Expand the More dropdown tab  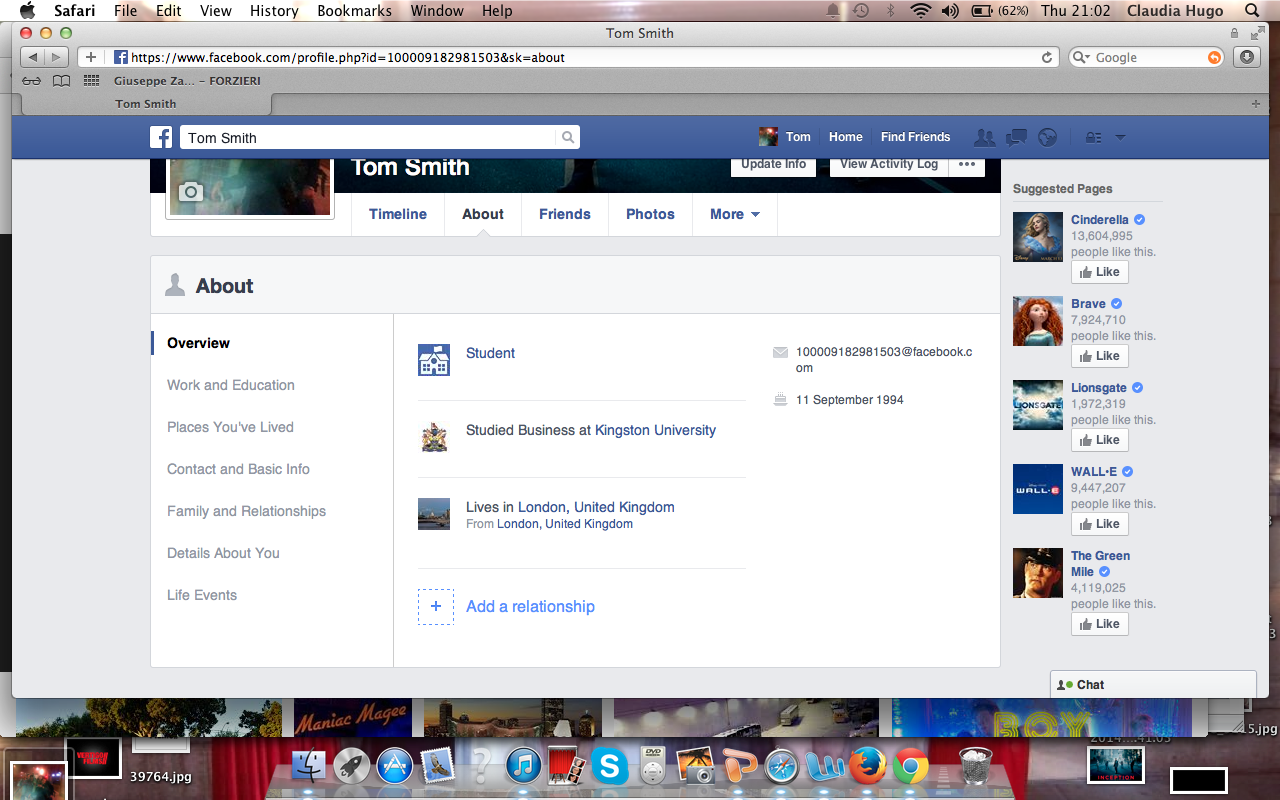734,214
